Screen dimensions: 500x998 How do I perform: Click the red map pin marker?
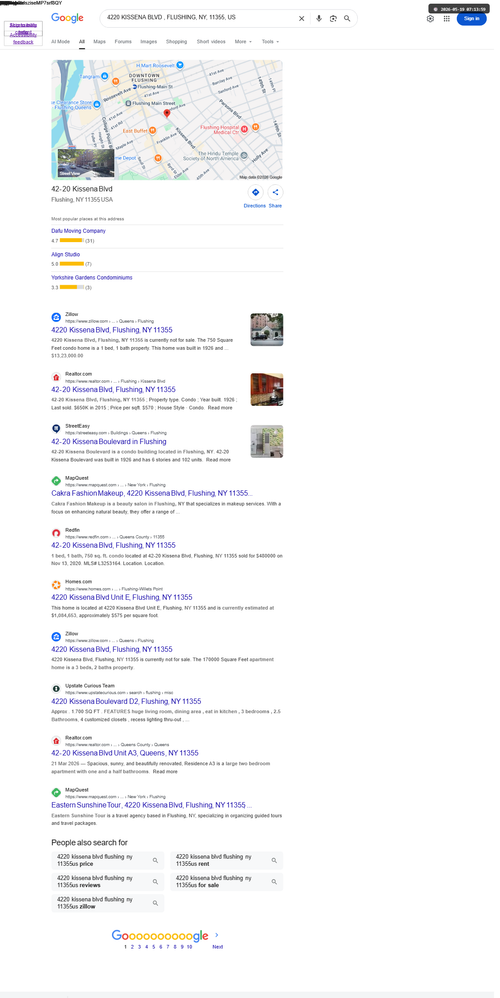(x=167, y=113)
